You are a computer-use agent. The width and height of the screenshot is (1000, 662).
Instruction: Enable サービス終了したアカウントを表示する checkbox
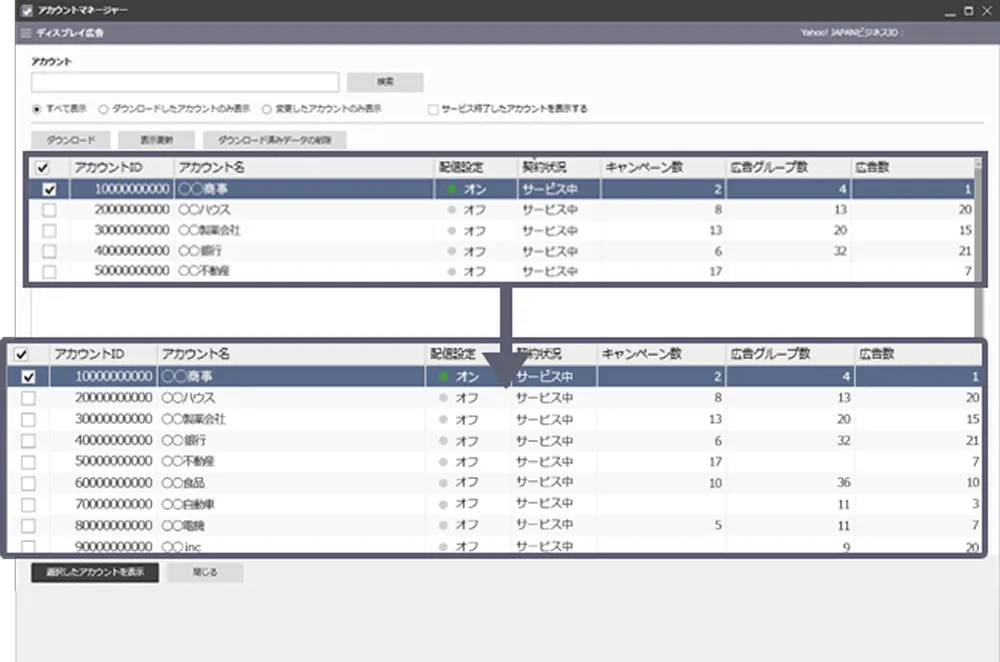pyautogui.click(x=433, y=109)
